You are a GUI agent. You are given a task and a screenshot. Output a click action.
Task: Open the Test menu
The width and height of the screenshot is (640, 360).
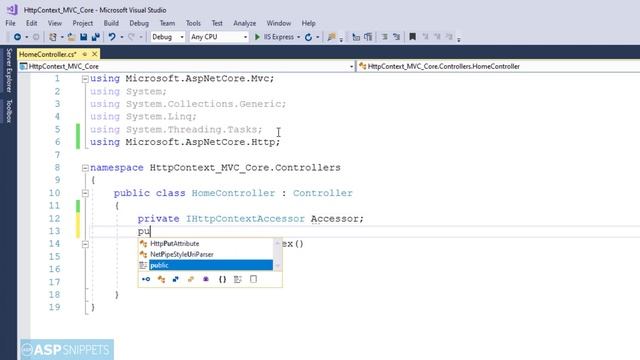click(x=217, y=23)
